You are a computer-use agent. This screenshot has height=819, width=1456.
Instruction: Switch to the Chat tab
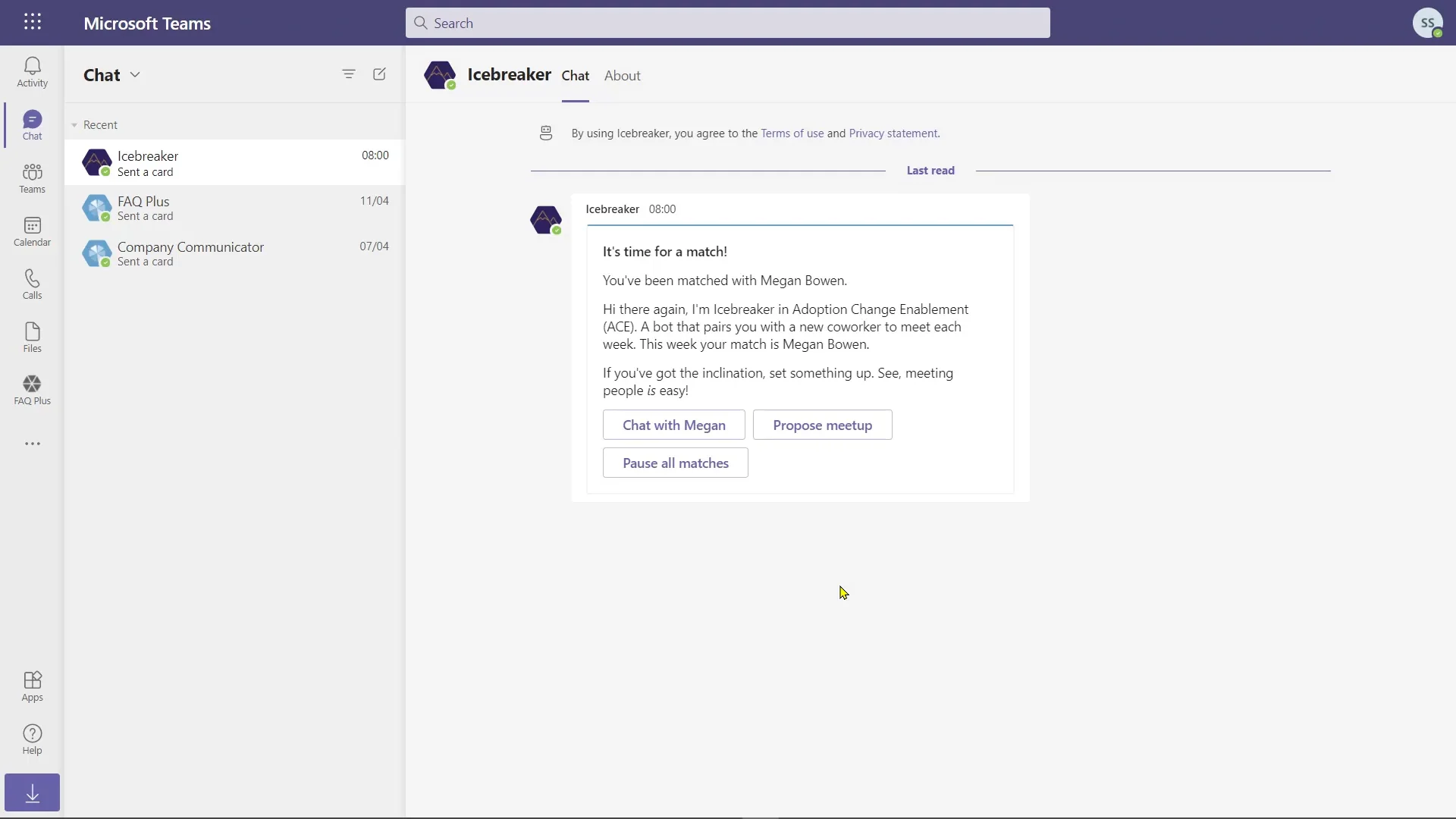576,76
